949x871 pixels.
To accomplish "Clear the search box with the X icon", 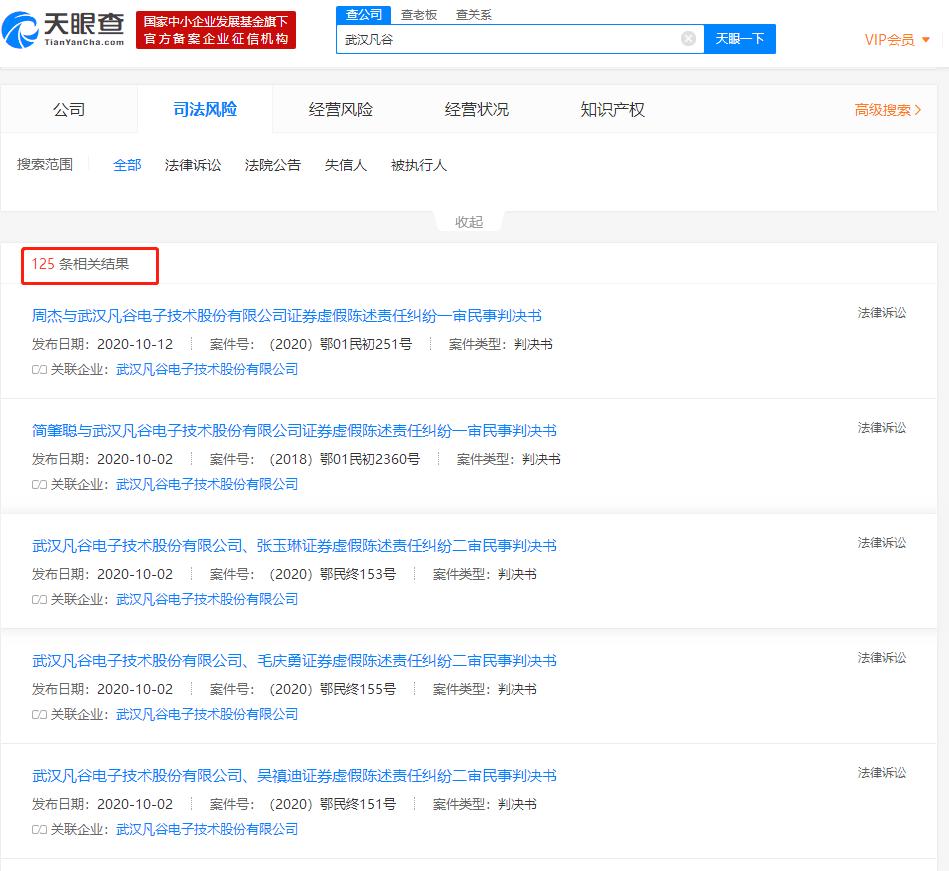I will click(688, 39).
